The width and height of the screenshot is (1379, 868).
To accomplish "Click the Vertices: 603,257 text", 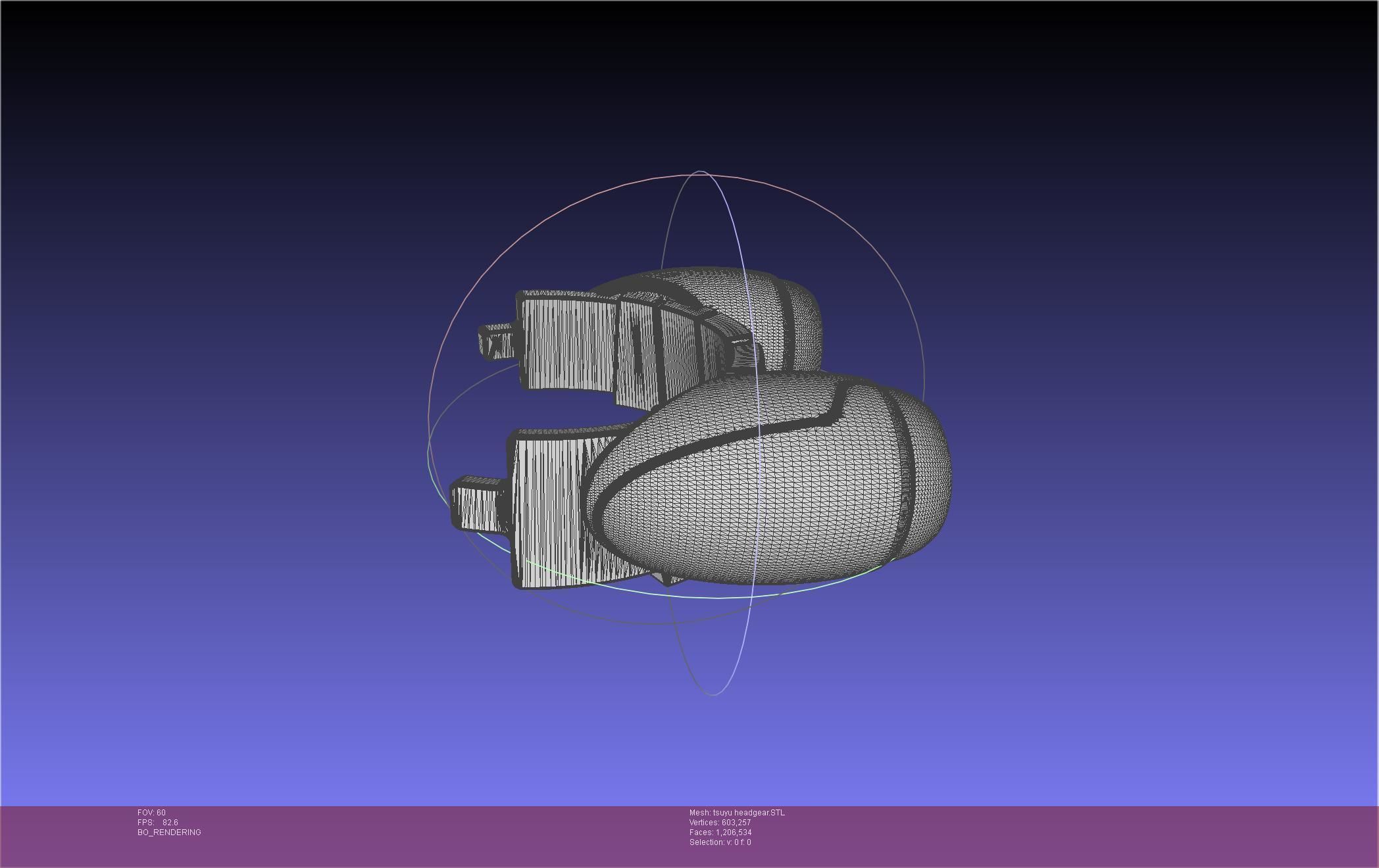I will pos(720,823).
